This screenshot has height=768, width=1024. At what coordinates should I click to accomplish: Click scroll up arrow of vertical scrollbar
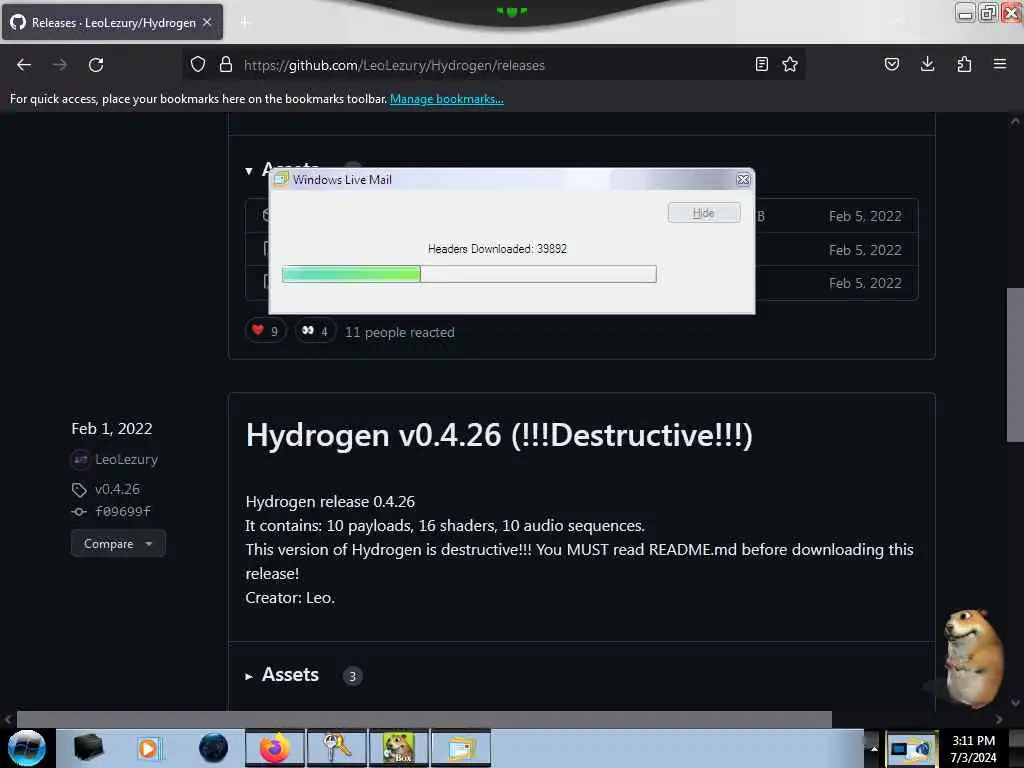[x=1015, y=121]
